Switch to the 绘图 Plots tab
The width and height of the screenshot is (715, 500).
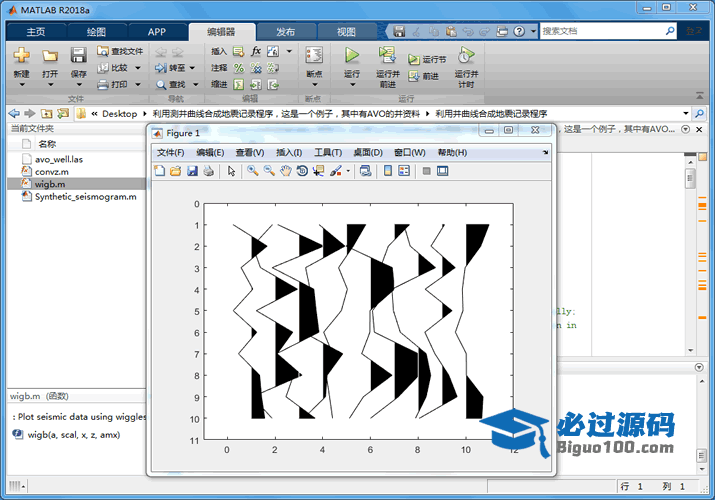point(96,31)
